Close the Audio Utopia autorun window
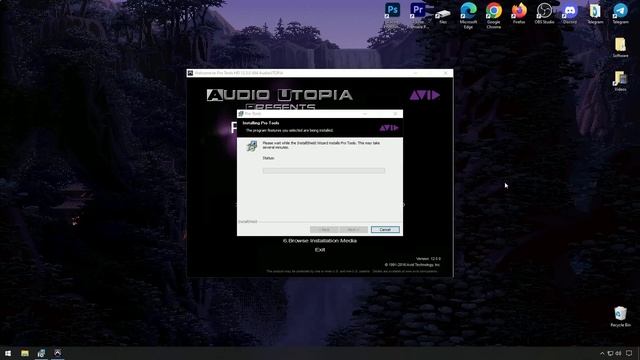Image resolution: width=640 pixels, height=360 pixels. [x=445, y=73]
